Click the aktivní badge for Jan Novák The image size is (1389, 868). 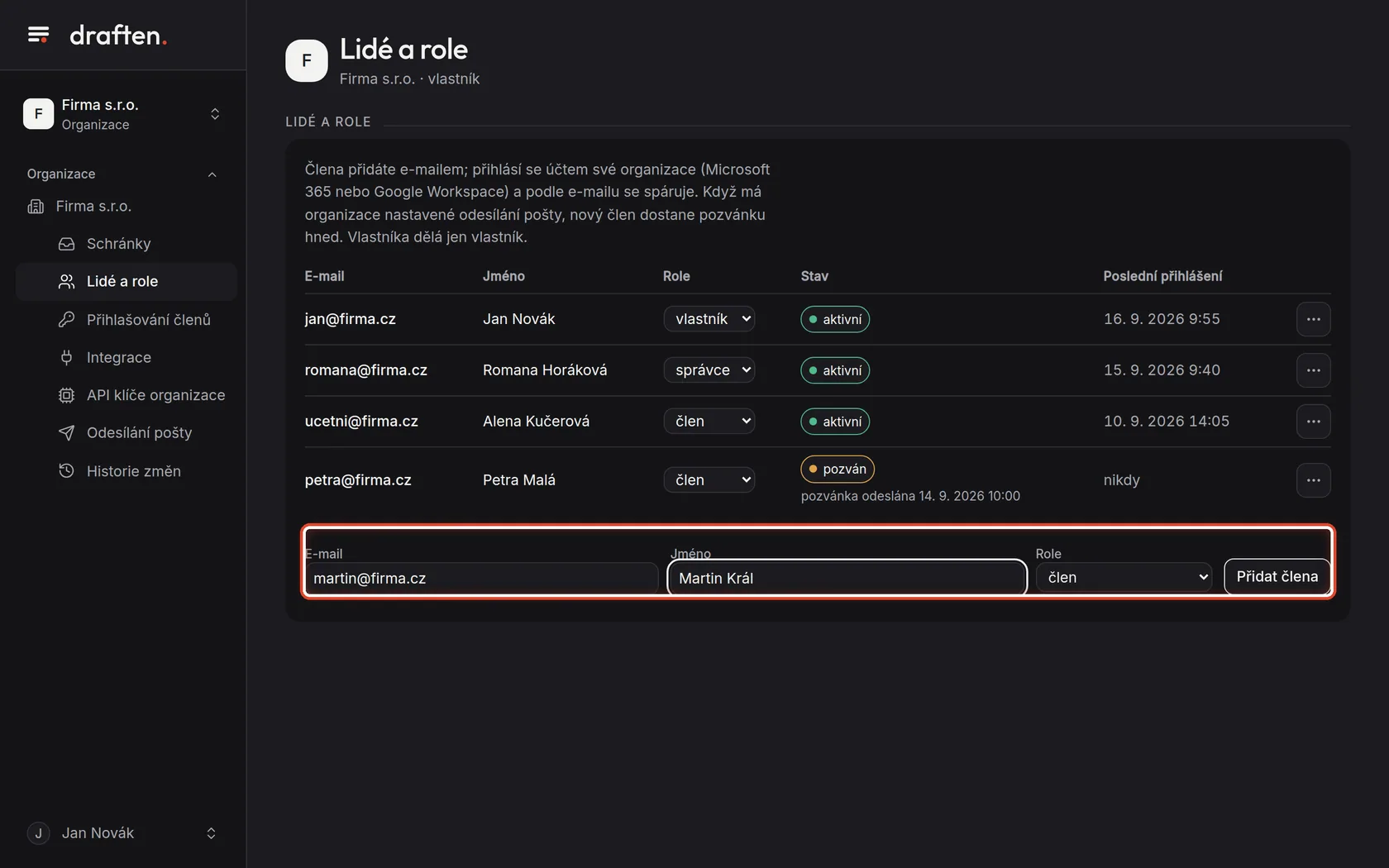(835, 319)
